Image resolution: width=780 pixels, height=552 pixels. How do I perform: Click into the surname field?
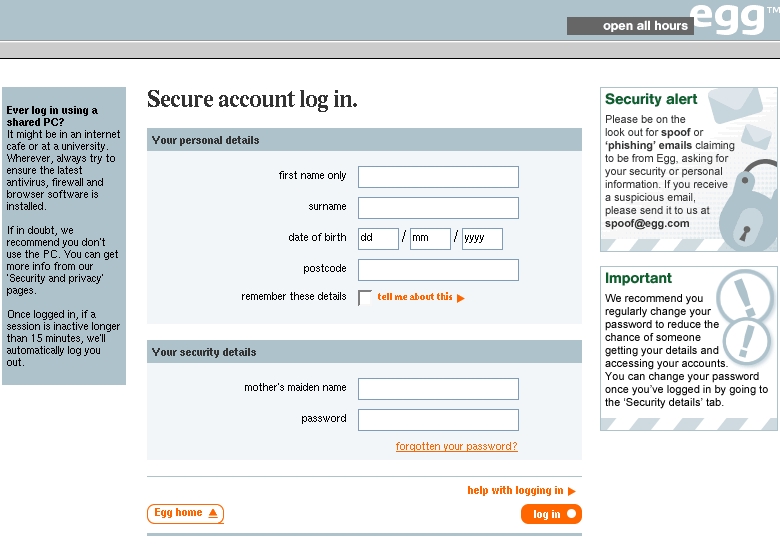pyautogui.click(x=438, y=208)
